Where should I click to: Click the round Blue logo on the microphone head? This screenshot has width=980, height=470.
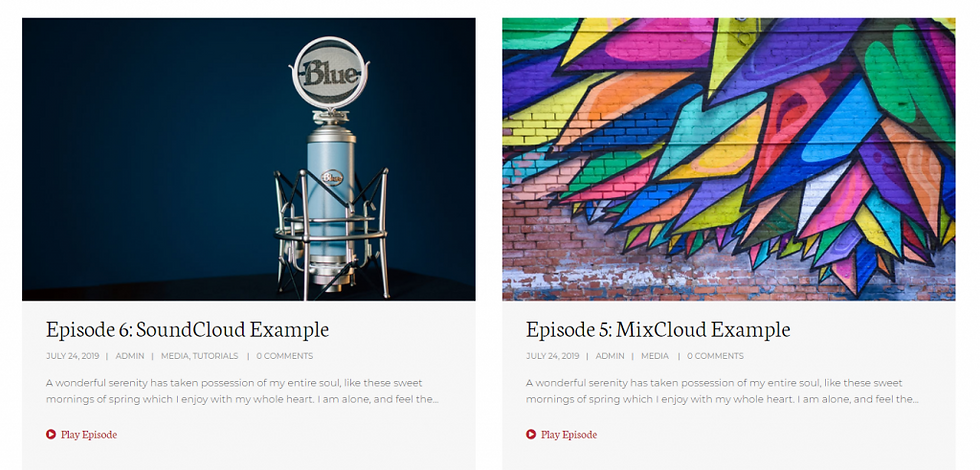330,74
